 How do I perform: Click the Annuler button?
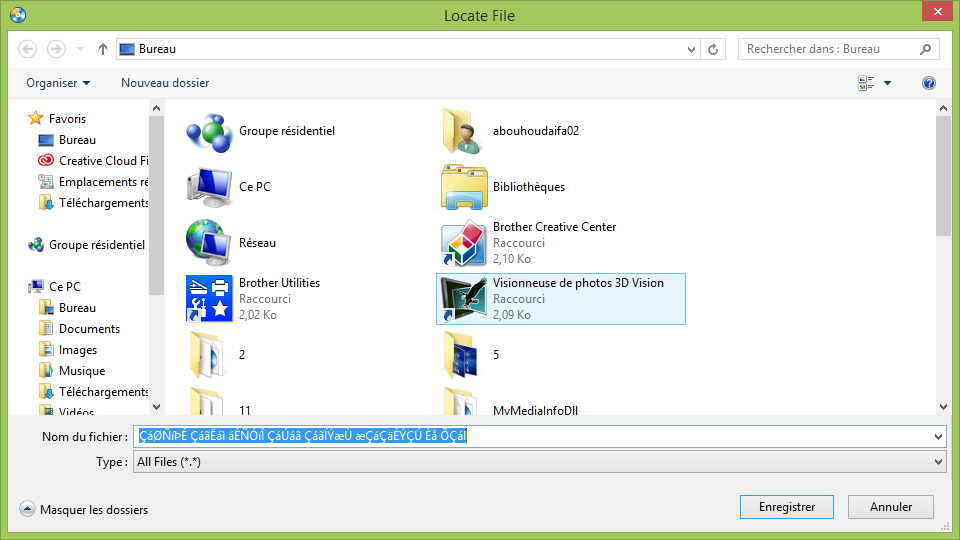click(891, 507)
